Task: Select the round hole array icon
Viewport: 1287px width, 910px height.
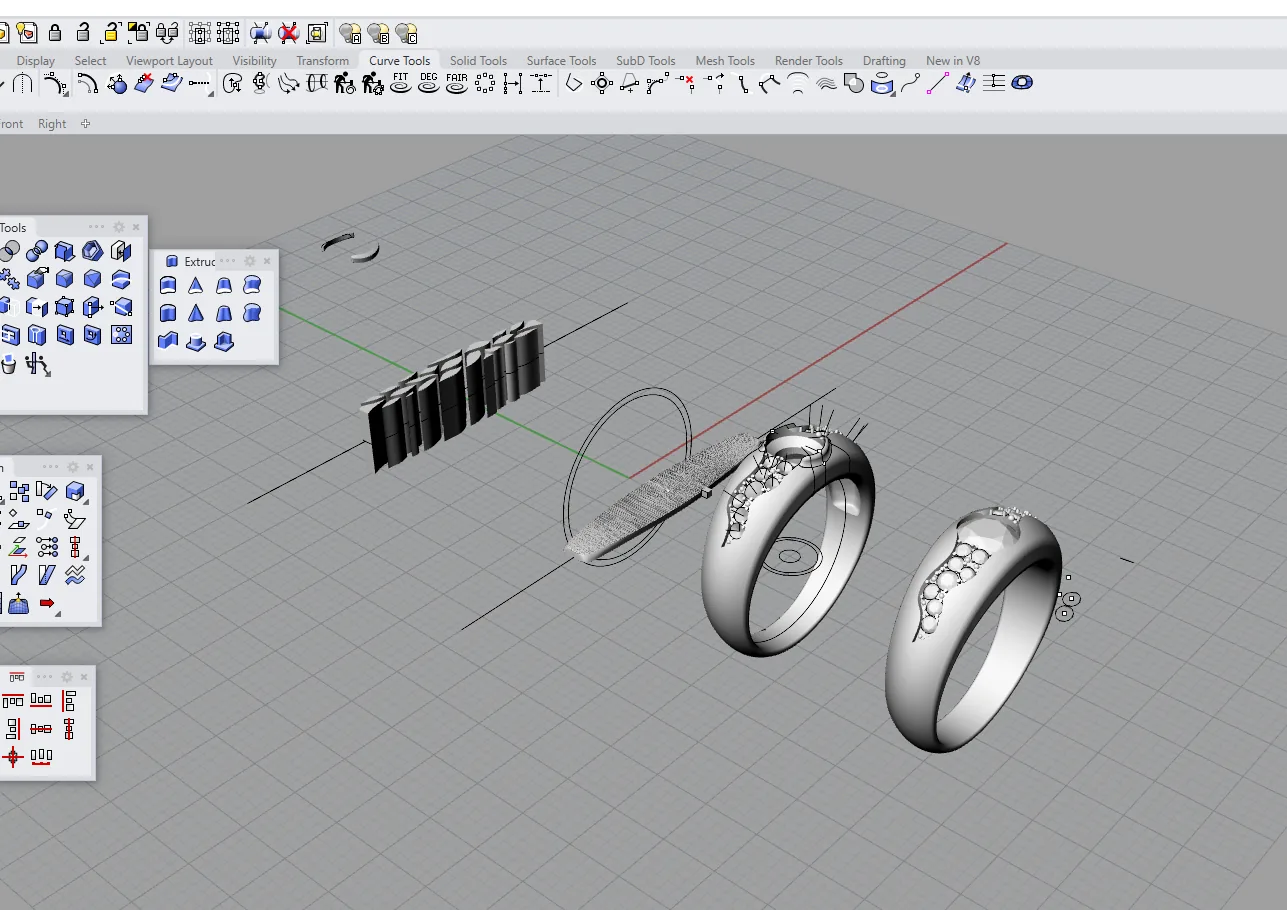Action: 121,335
